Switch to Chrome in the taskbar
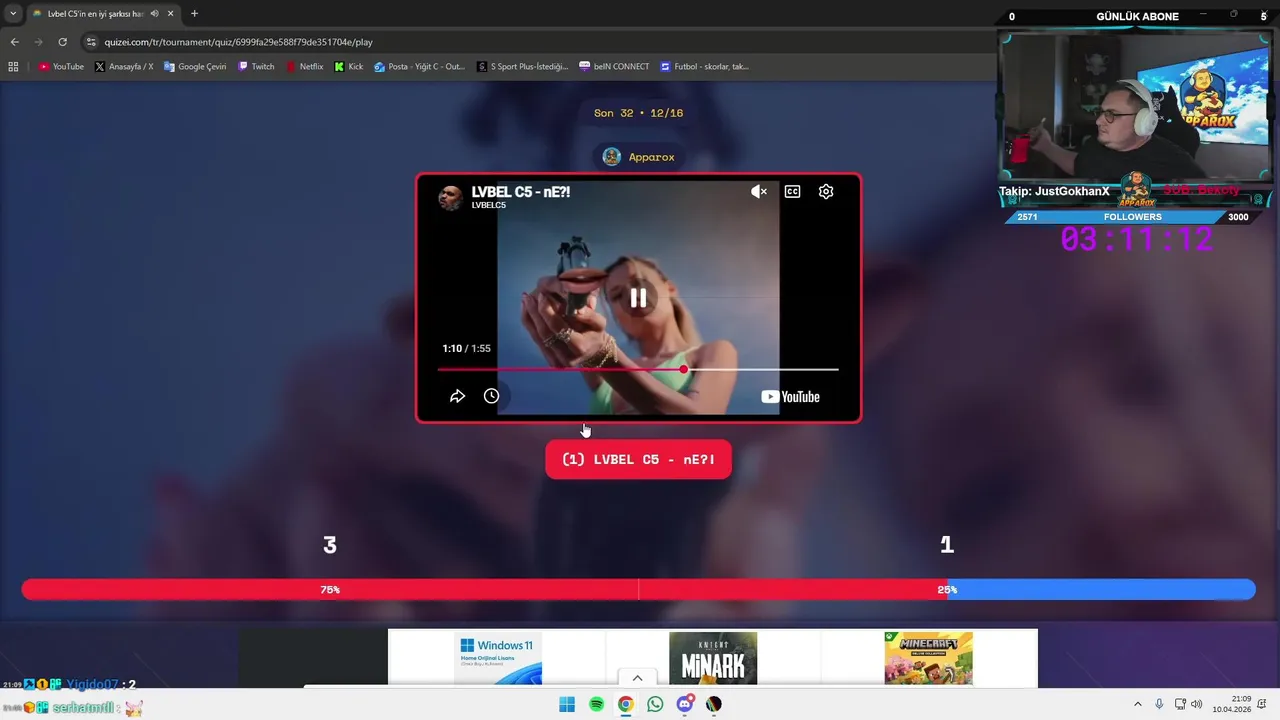 point(625,704)
